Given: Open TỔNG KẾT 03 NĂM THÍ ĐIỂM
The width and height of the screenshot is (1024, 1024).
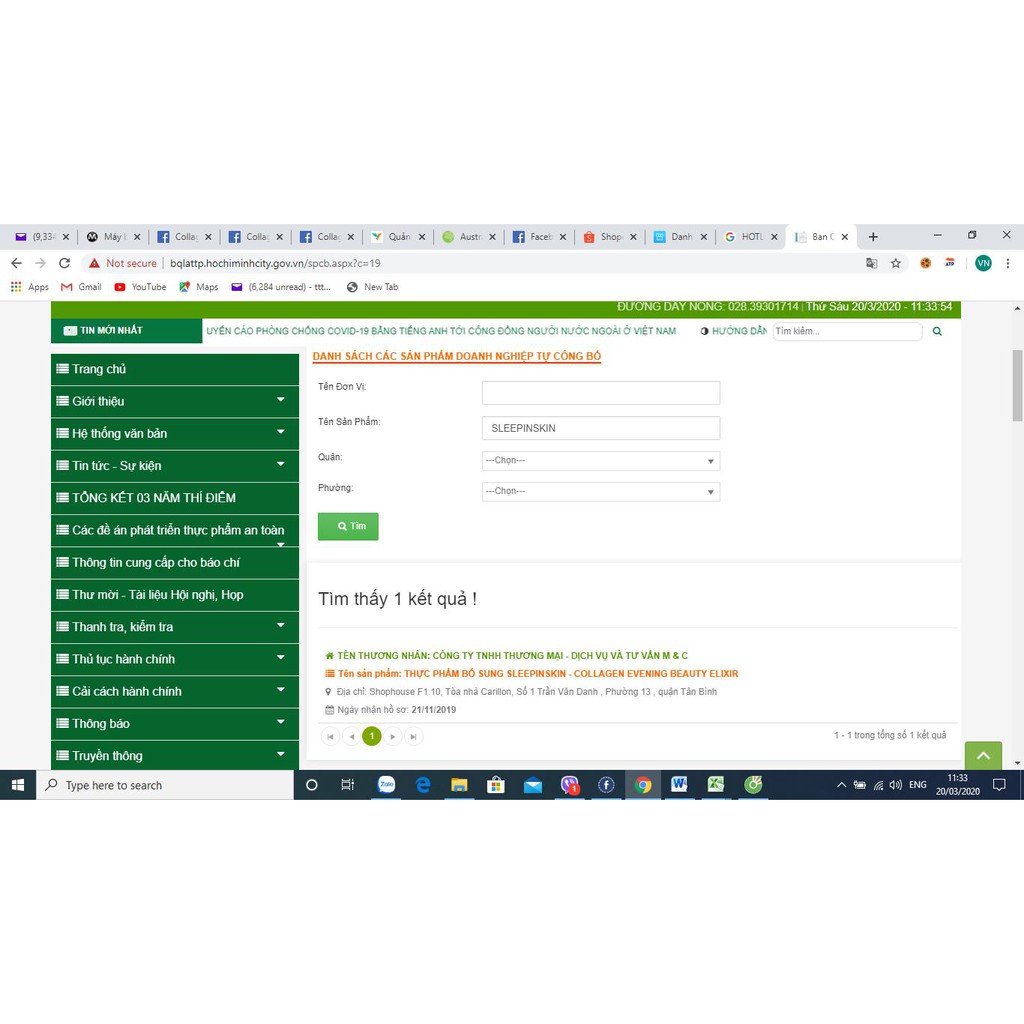Looking at the screenshot, I should [175, 498].
